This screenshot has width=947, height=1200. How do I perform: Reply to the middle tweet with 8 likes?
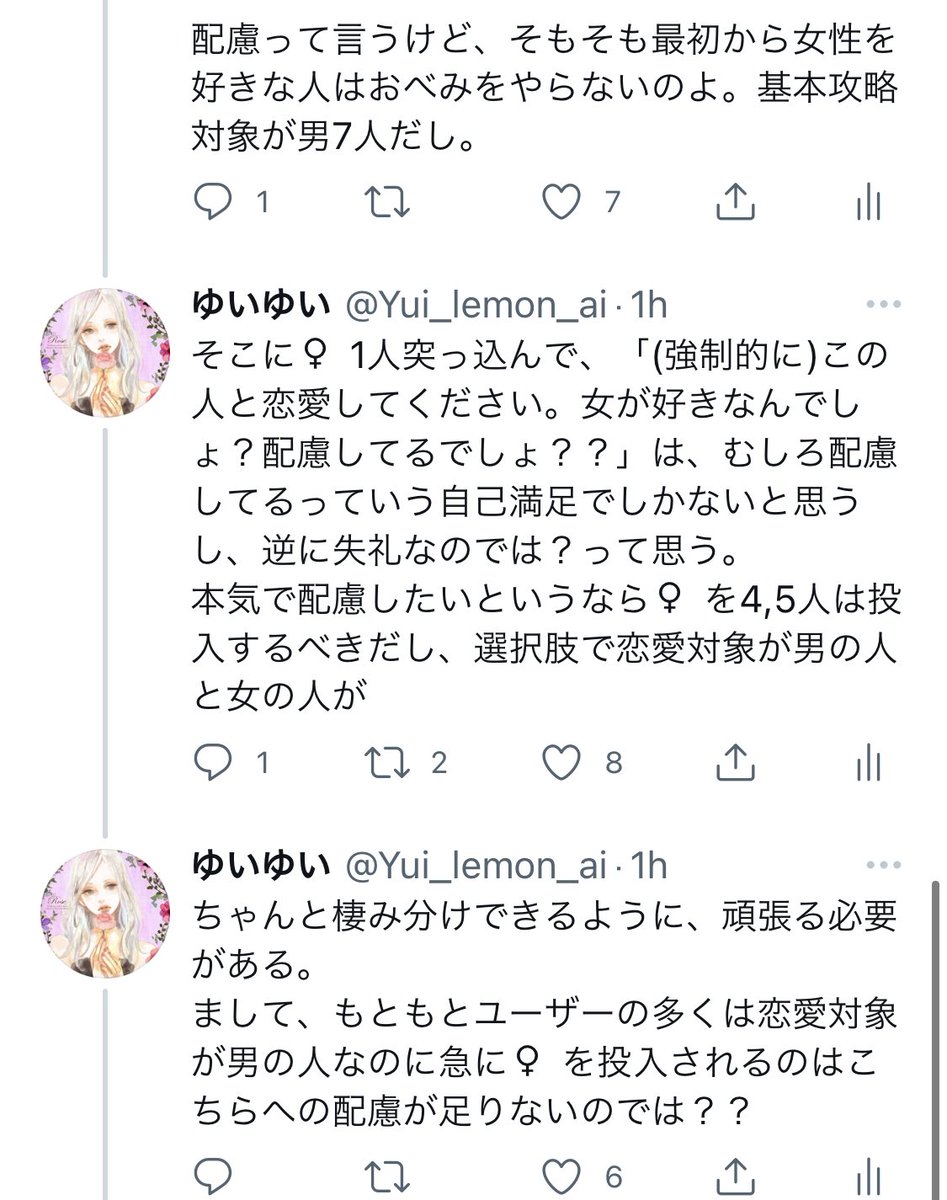[x=212, y=764]
